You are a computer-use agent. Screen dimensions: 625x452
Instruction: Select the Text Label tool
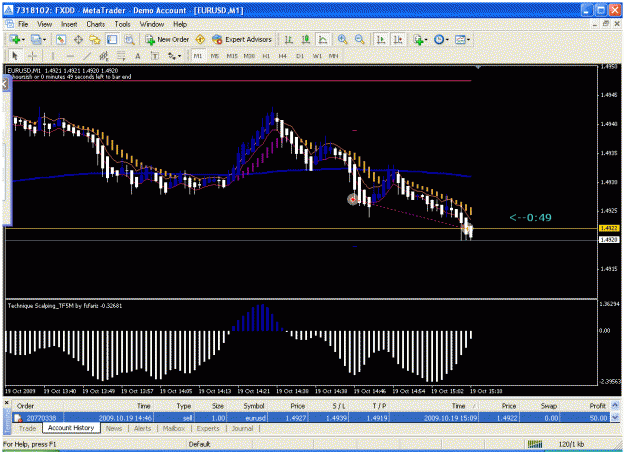point(155,56)
